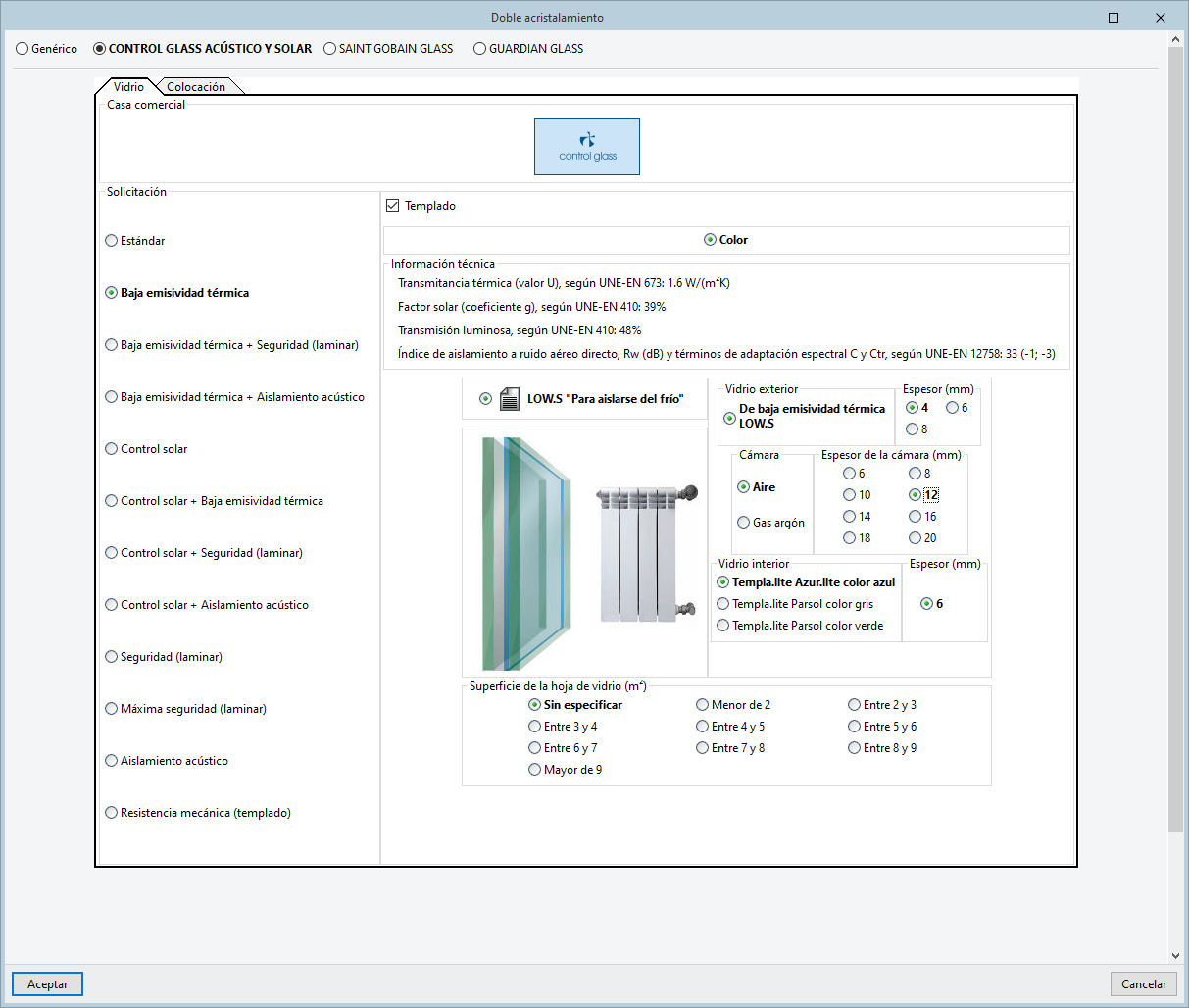The image size is (1189, 1008).
Task: Choose SAINT GOBAIN GLASS option
Action: click(388, 48)
